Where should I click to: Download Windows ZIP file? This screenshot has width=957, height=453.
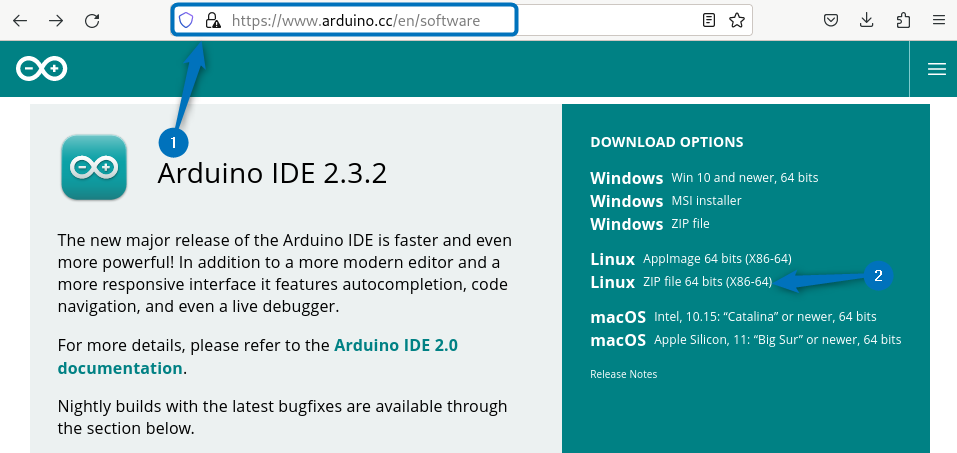[649, 224]
